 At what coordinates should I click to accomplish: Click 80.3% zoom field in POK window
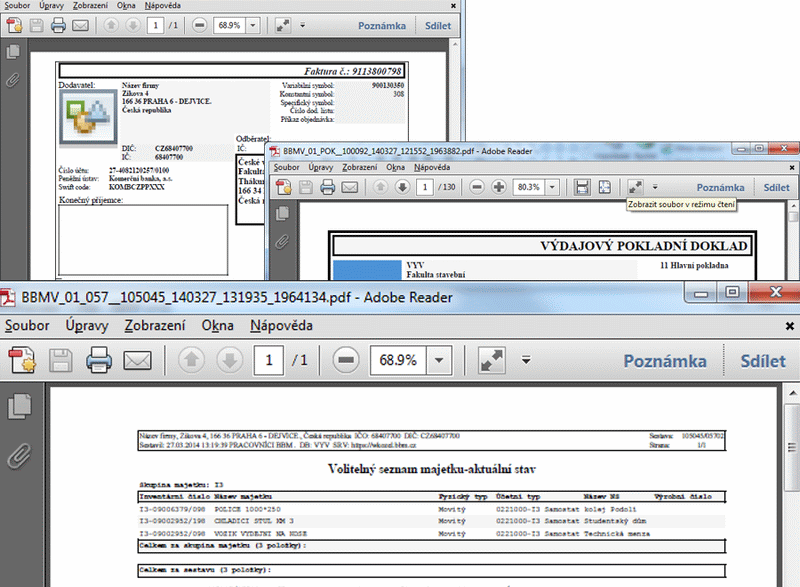(x=529, y=188)
